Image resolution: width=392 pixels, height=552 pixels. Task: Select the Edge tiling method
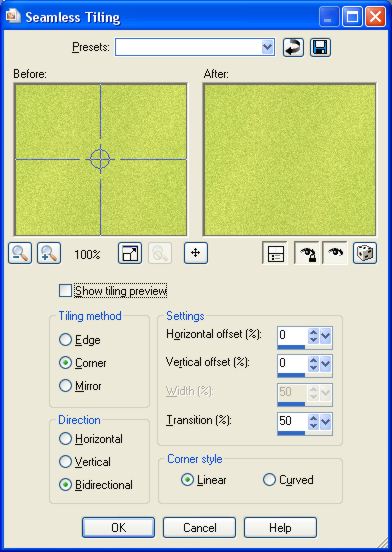[x=65, y=340]
